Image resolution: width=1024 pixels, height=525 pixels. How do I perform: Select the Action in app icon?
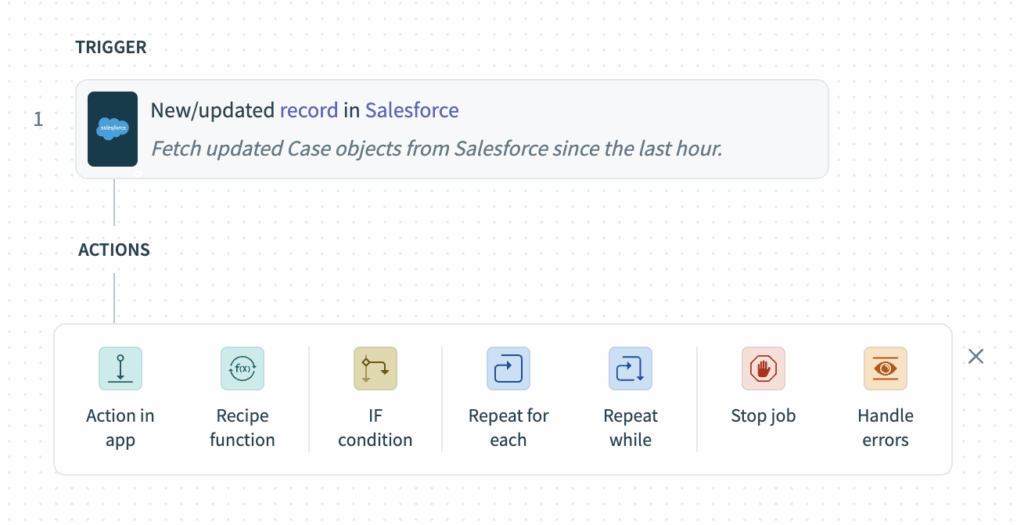tap(120, 368)
